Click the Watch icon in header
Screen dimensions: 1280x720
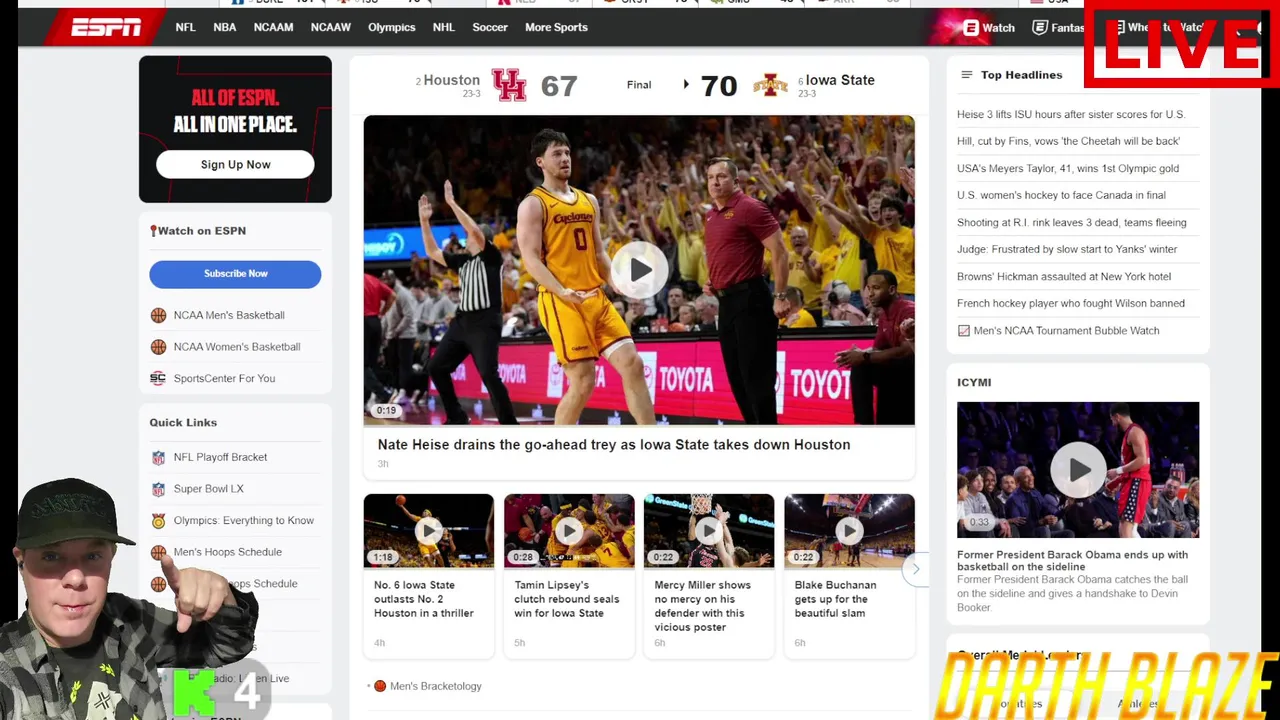pyautogui.click(x=971, y=28)
